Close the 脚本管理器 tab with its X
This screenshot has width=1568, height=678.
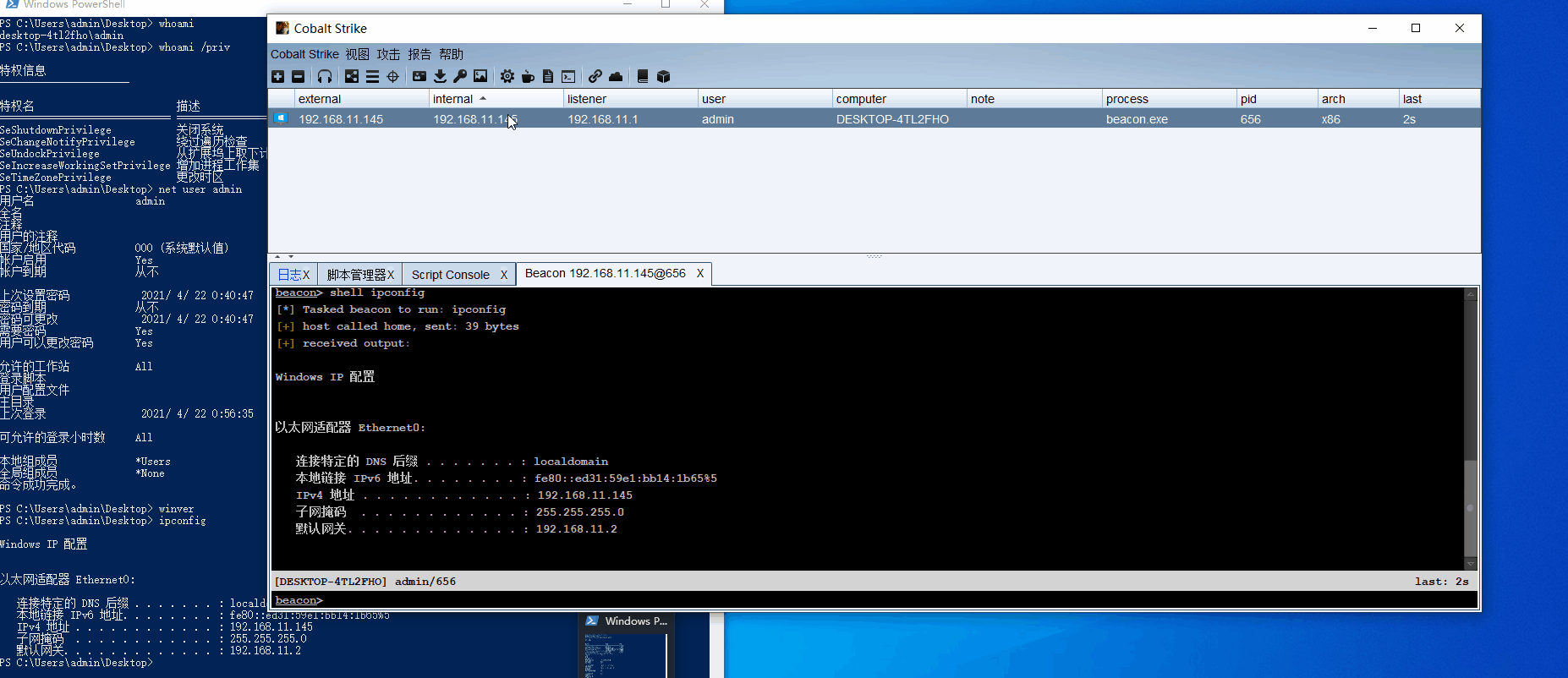(x=391, y=275)
